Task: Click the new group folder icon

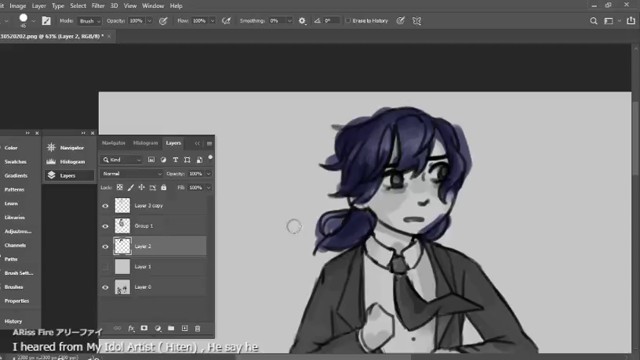Action: tap(171, 328)
